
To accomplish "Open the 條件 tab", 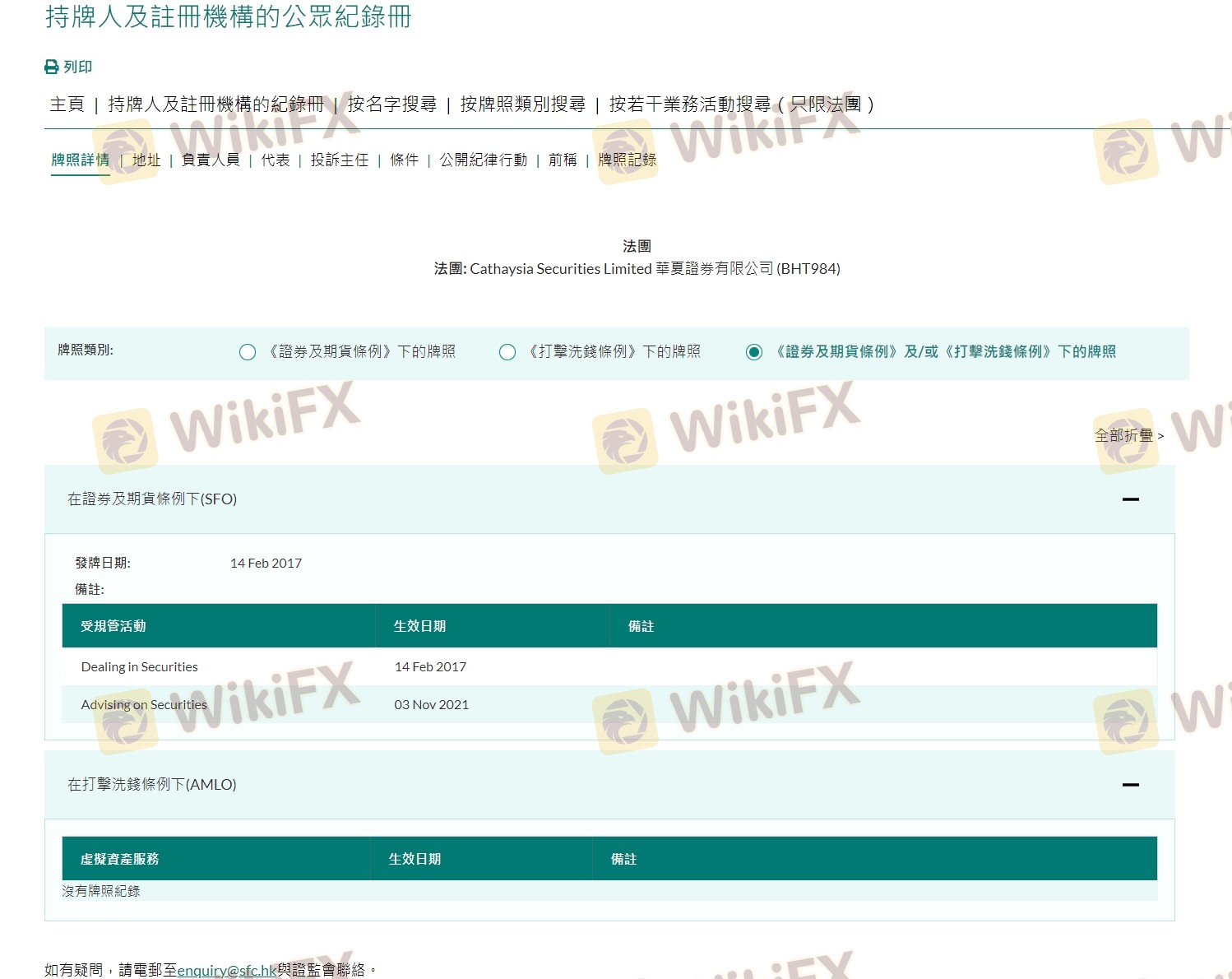I will (404, 160).
